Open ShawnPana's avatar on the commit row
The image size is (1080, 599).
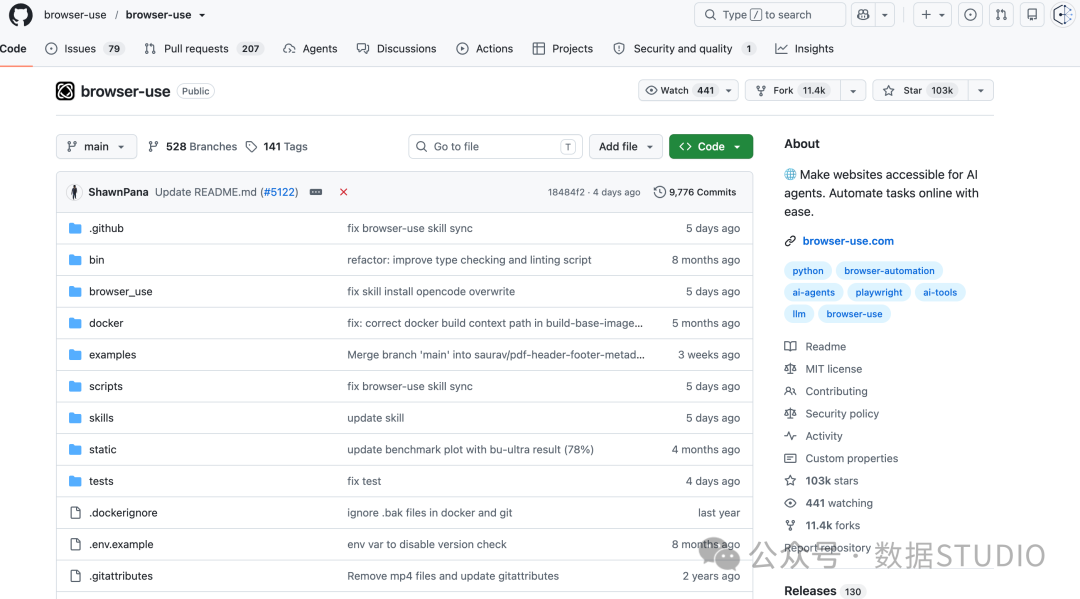point(74,192)
